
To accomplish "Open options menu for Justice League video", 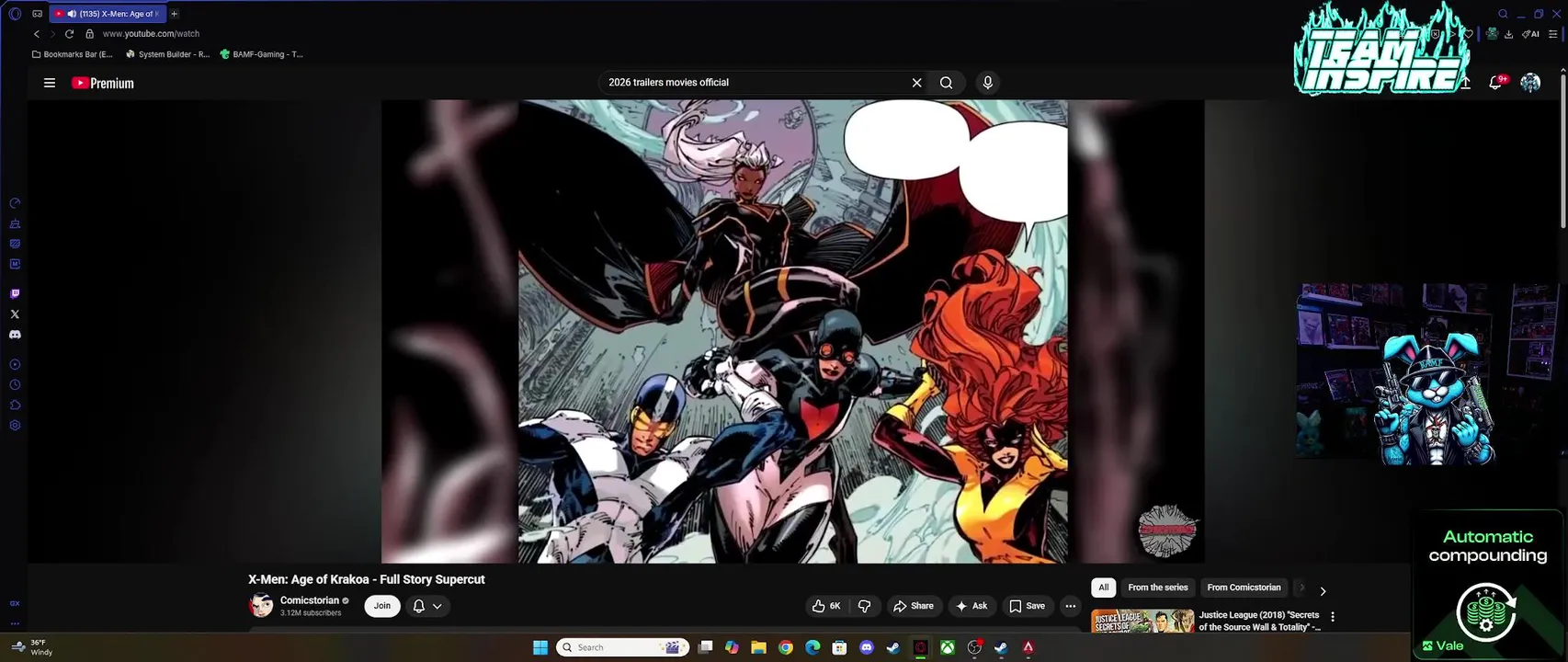I will 1333,618.
